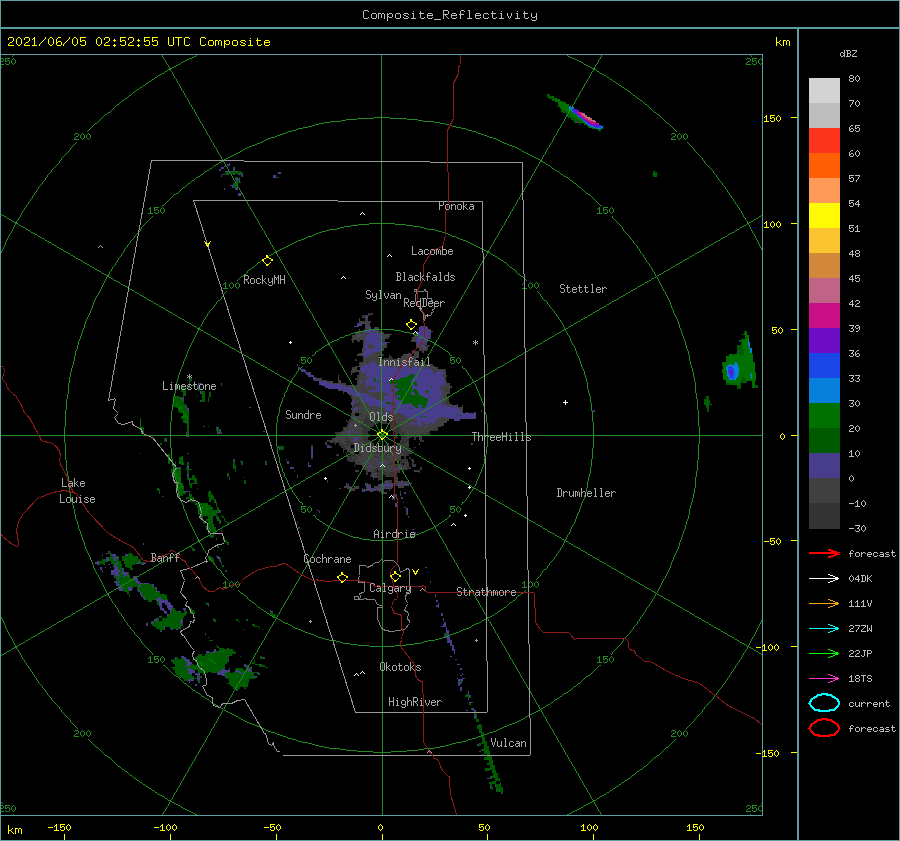Click the 'Sundre' label
Screen dimensions: 900x841
[303, 414]
